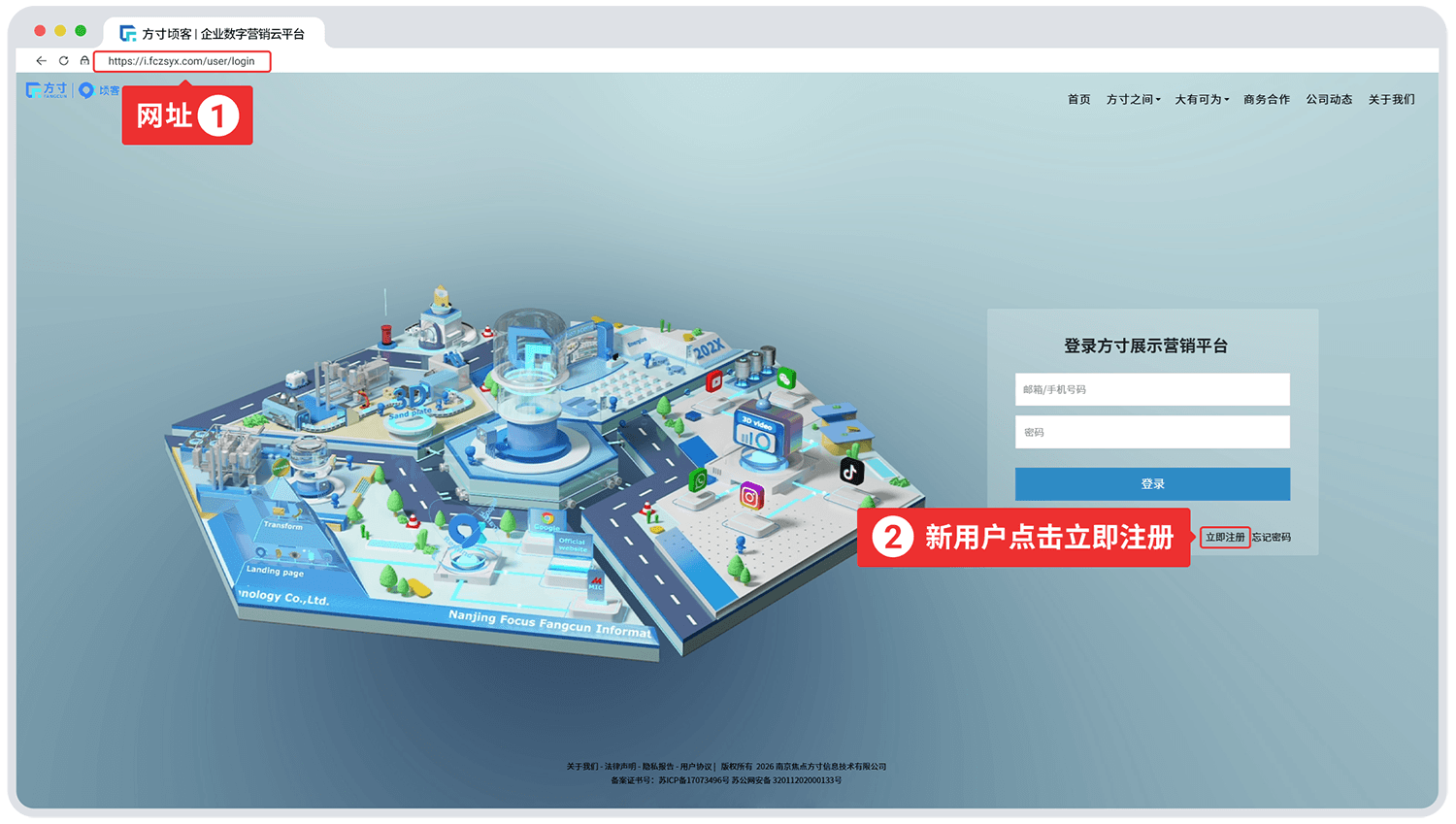Go to 商务合作 in the navigation

tap(1267, 99)
